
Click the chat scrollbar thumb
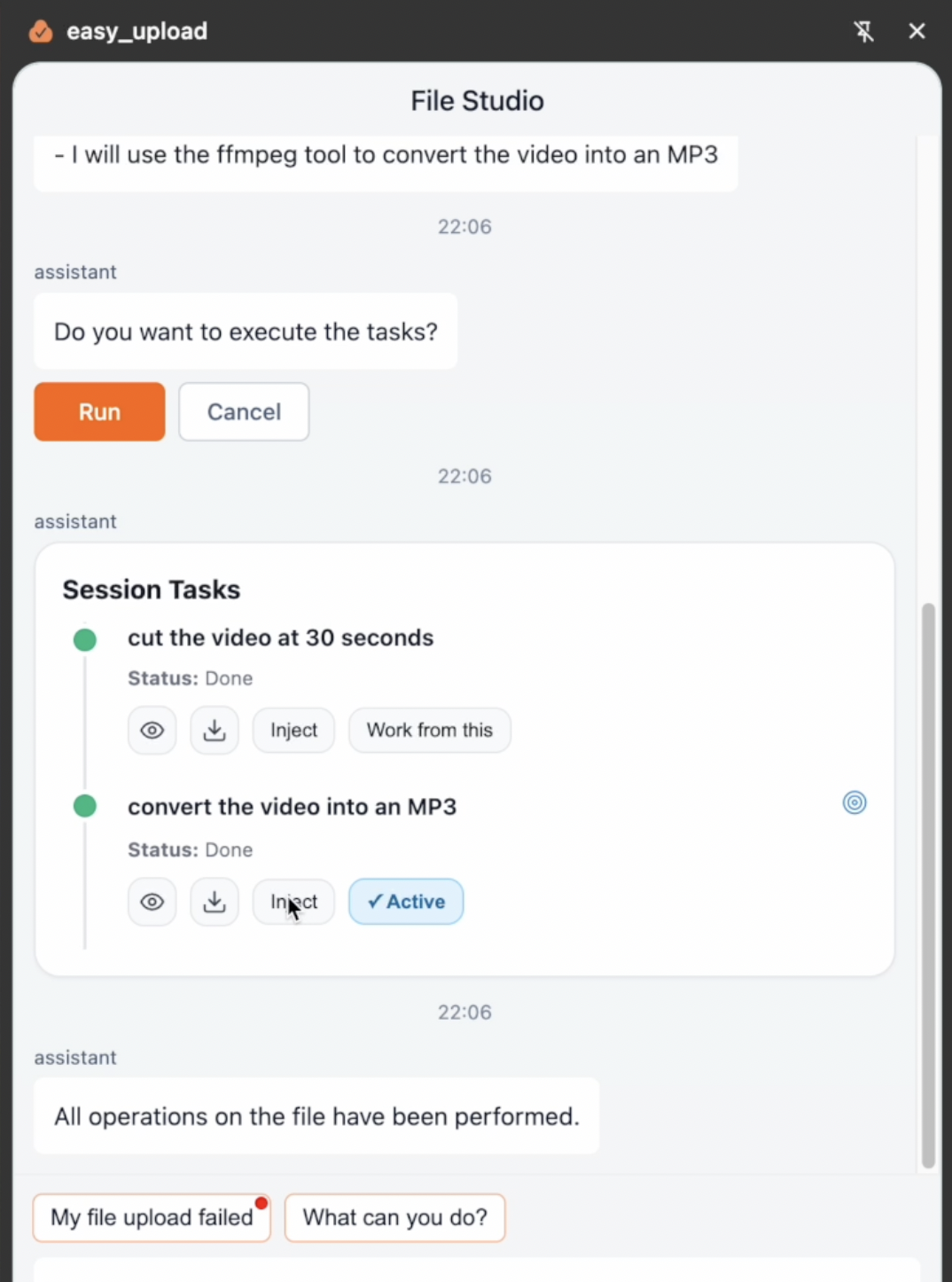[928, 887]
